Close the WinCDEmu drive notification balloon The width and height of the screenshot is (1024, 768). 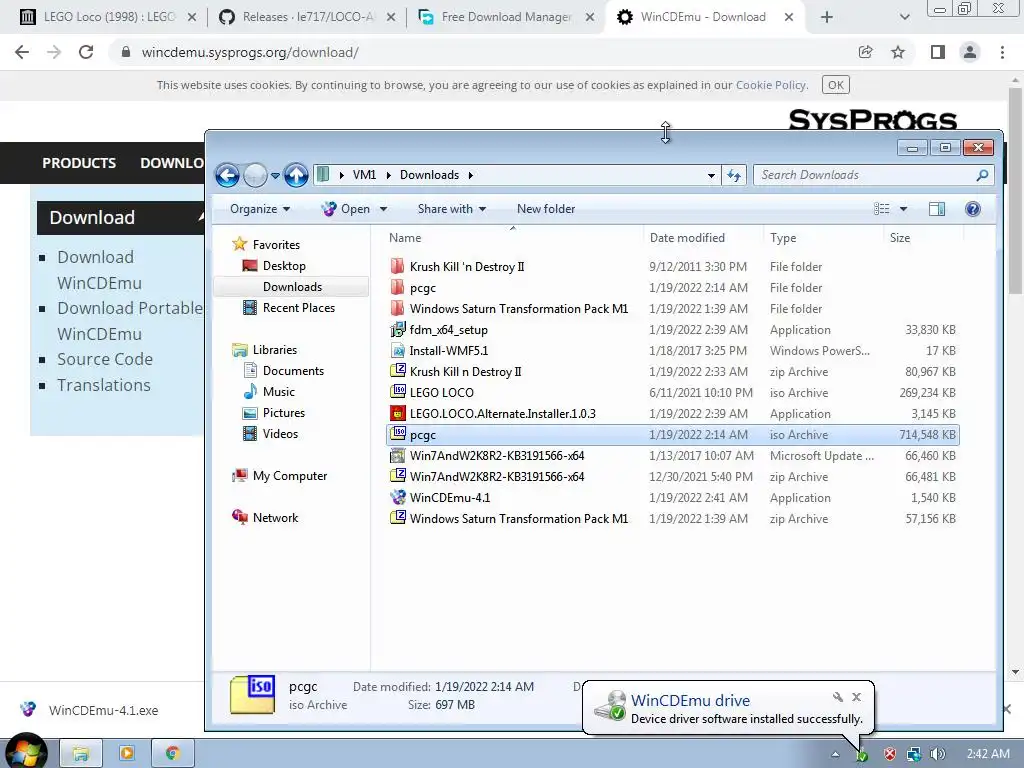coord(856,697)
